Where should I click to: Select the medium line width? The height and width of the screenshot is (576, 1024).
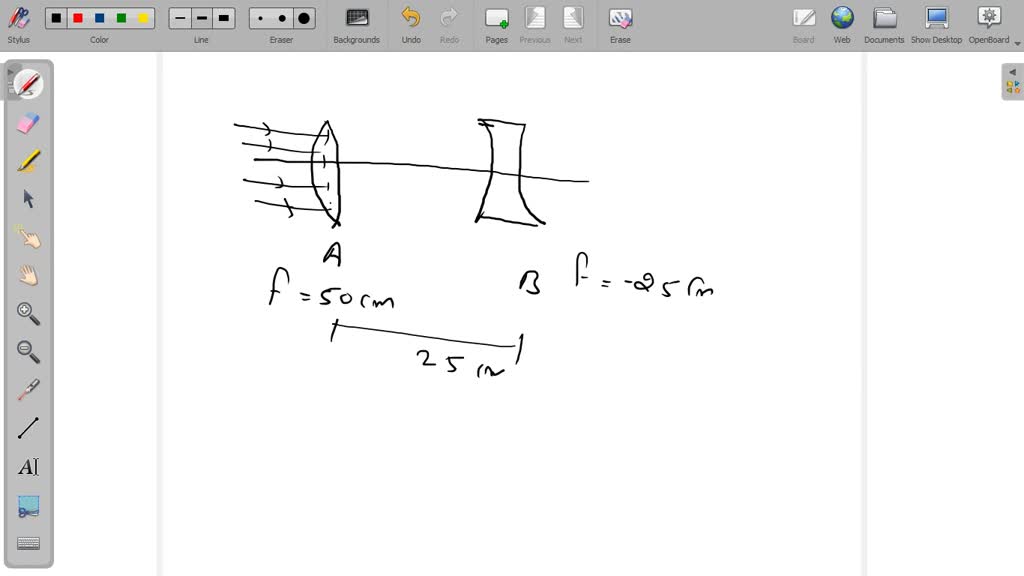(x=201, y=17)
